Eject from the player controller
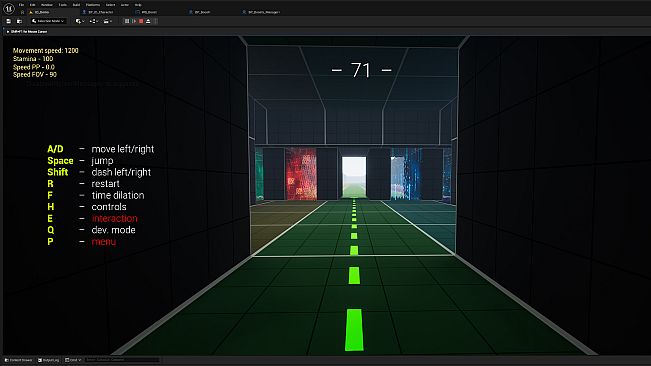The image size is (651, 366). (x=148, y=21)
